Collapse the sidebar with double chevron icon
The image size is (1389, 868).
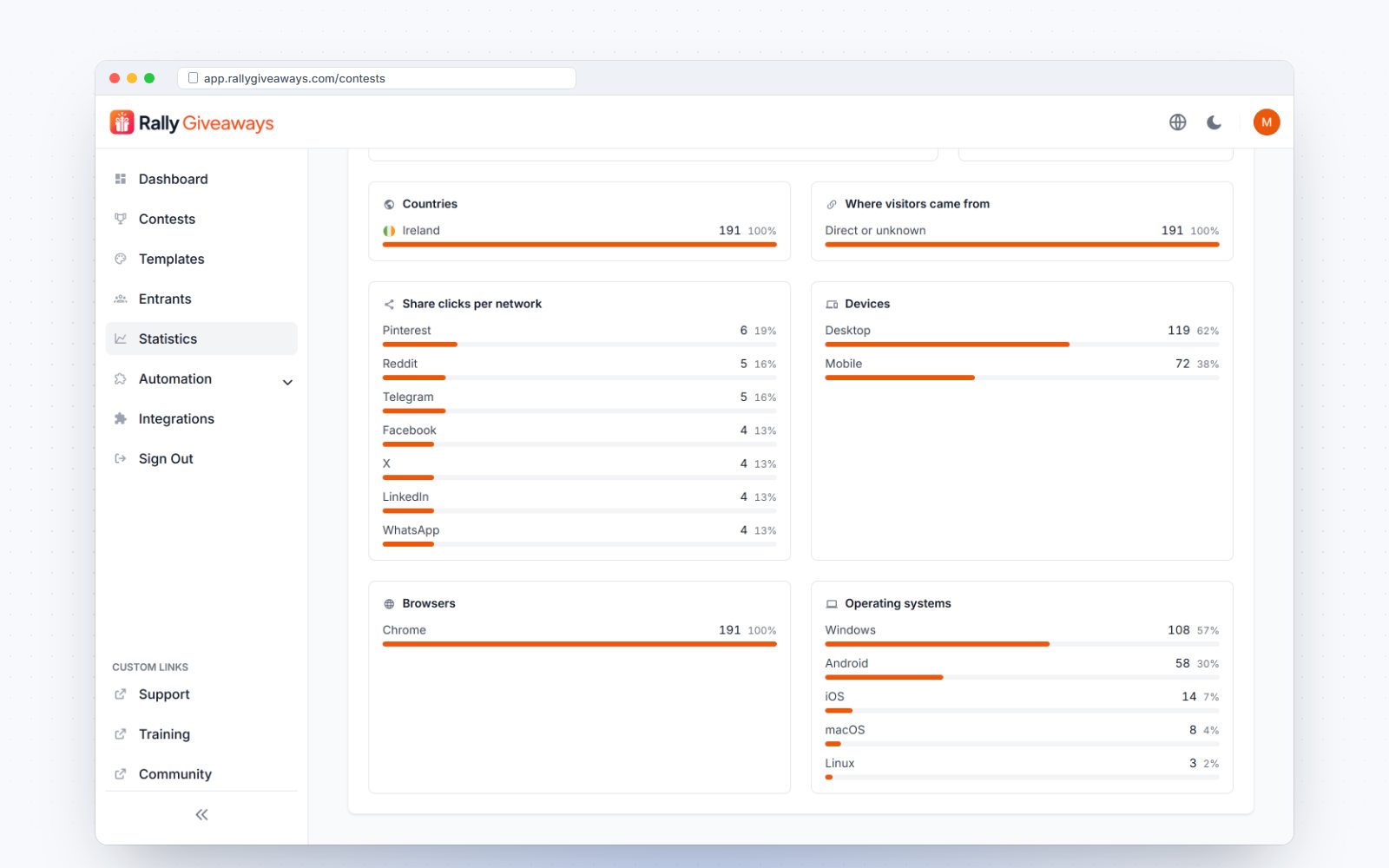click(x=201, y=814)
